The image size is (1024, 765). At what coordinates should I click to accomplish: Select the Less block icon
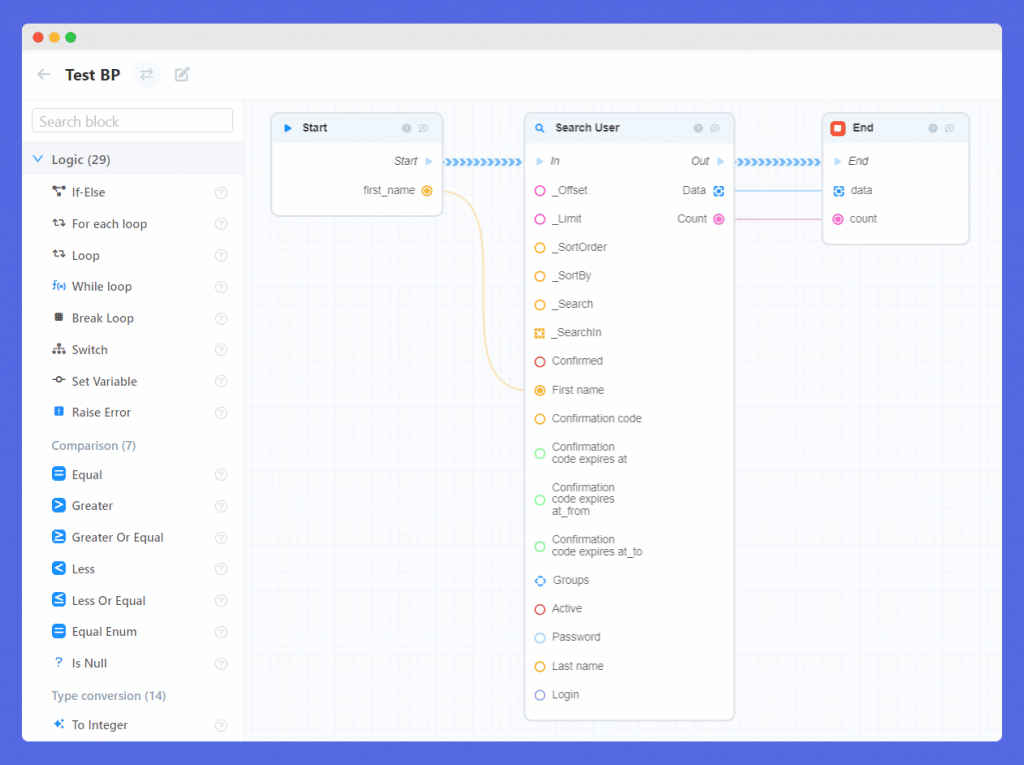click(59, 568)
